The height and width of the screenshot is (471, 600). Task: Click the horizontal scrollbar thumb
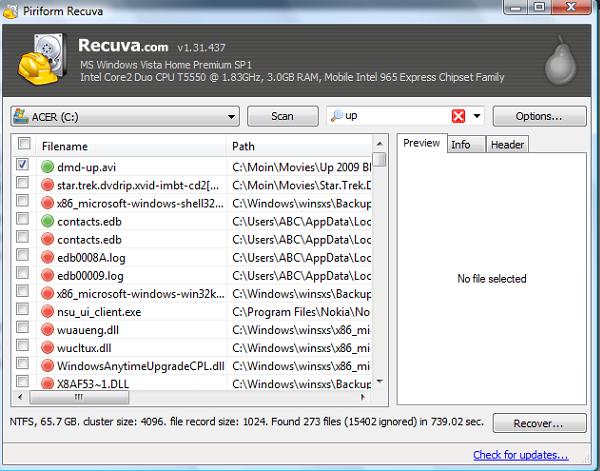tap(79, 397)
